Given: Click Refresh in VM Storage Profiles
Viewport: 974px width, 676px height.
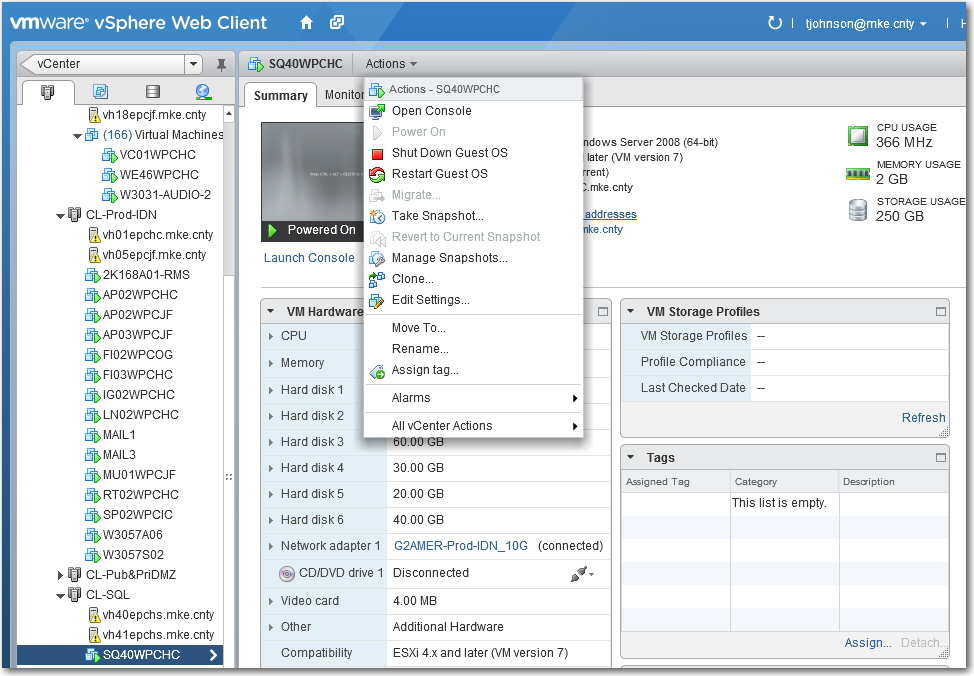Looking at the screenshot, I should pos(923,418).
